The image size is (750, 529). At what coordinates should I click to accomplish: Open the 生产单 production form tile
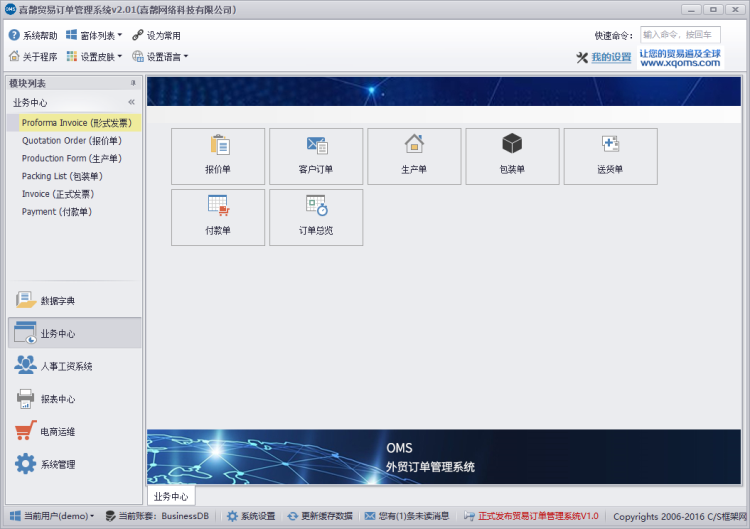click(414, 156)
